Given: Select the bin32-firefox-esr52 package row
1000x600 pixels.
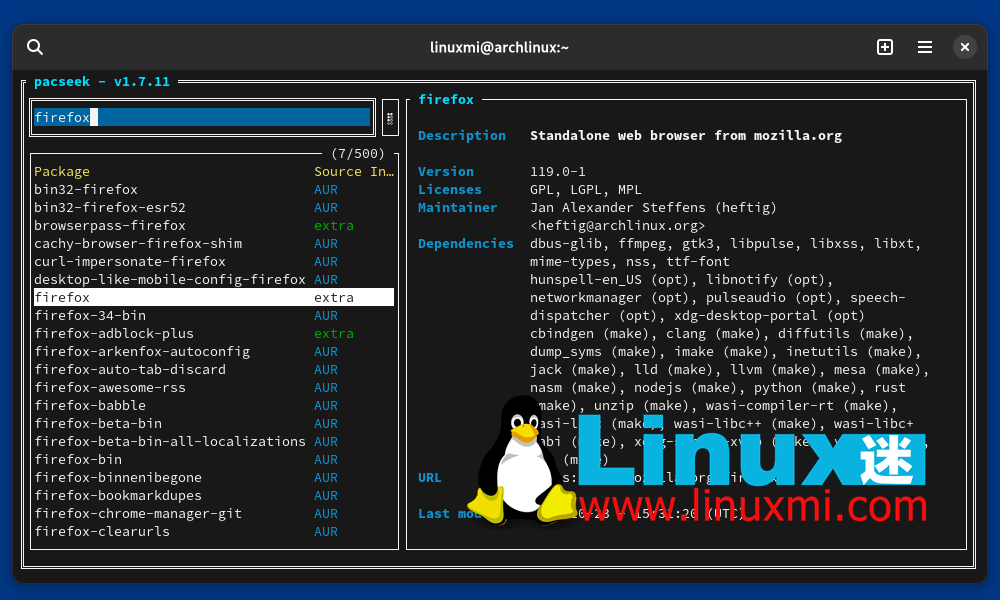Looking at the screenshot, I should coord(214,207).
